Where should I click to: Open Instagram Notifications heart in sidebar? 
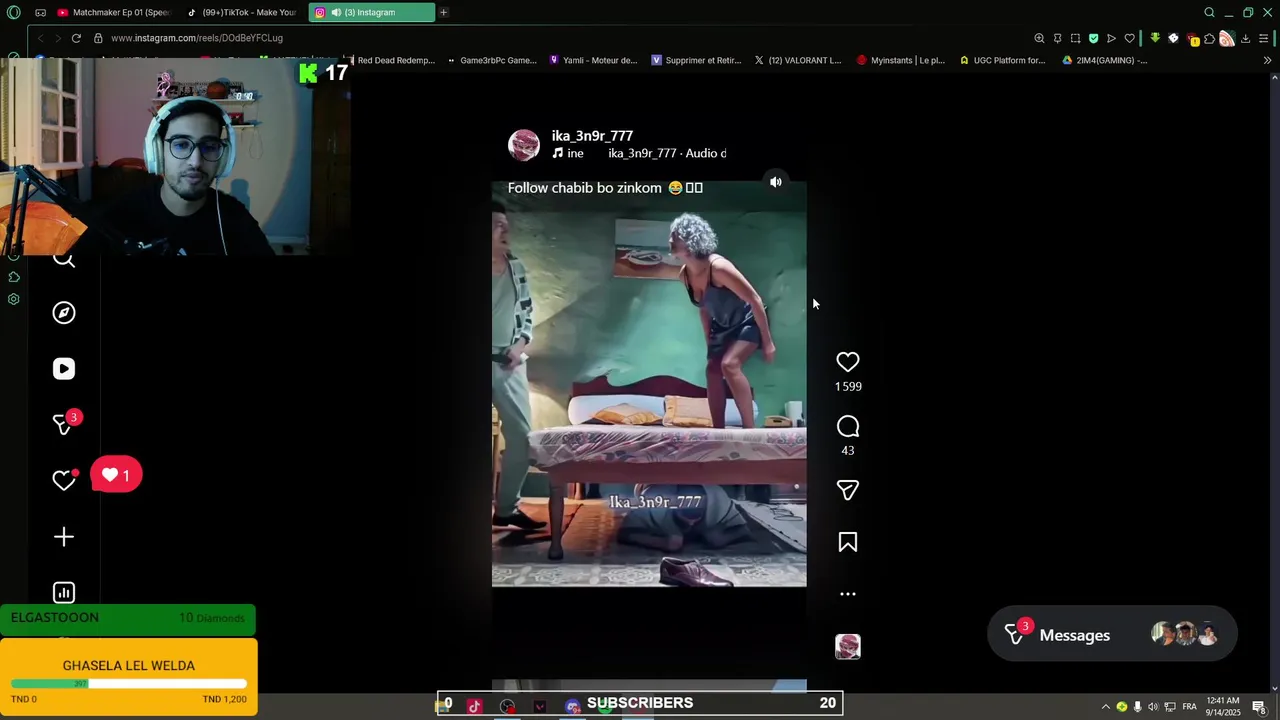[x=64, y=481]
